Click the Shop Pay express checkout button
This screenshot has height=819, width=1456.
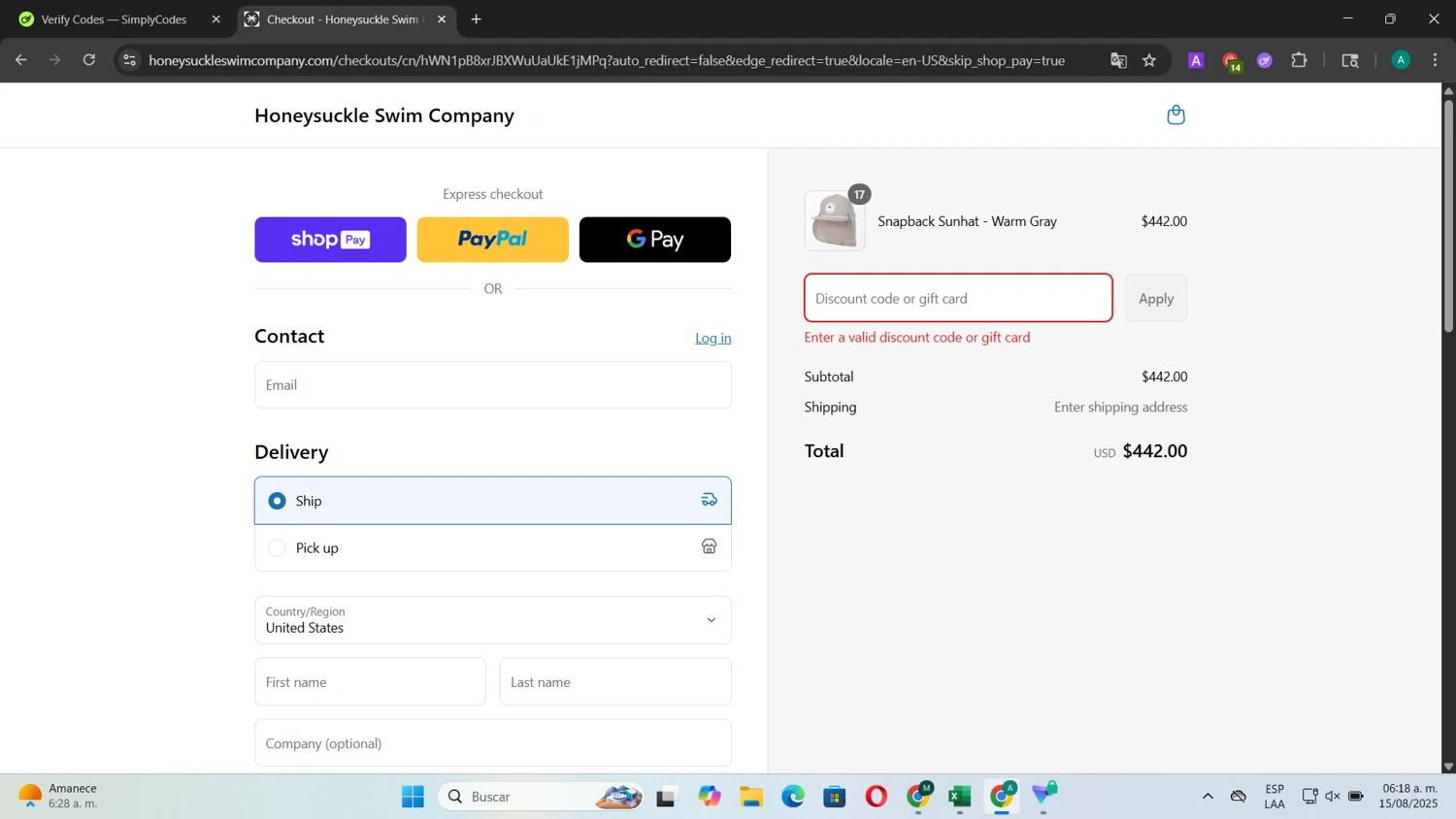(x=330, y=240)
